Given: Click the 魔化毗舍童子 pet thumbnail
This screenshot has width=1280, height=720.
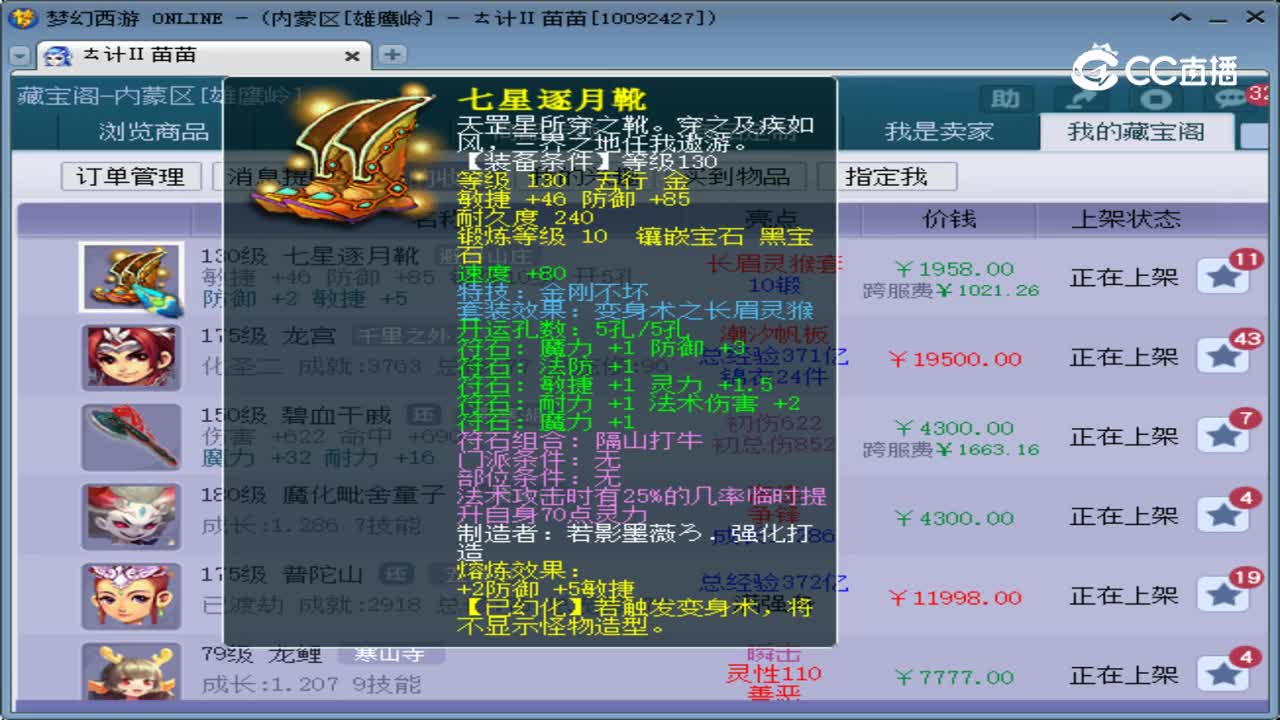Looking at the screenshot, I should pyautogui.click(x=130, y=517).
